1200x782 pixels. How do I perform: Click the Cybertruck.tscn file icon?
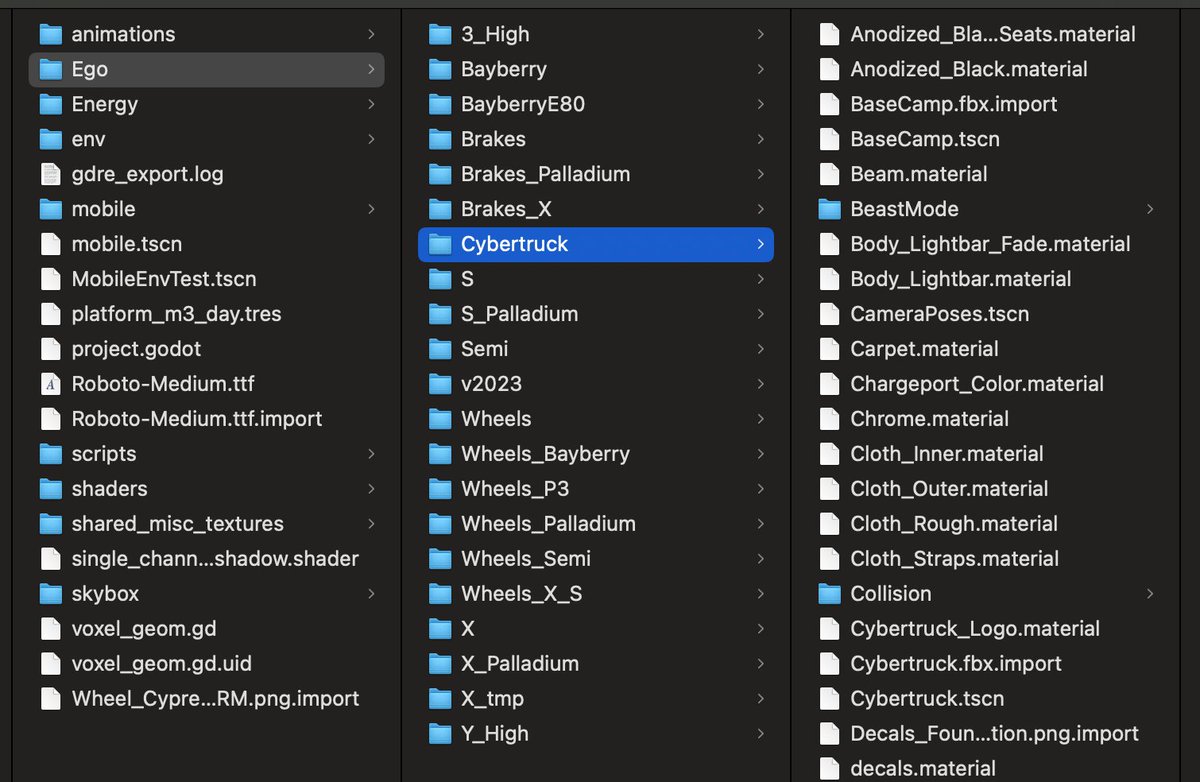829,699
